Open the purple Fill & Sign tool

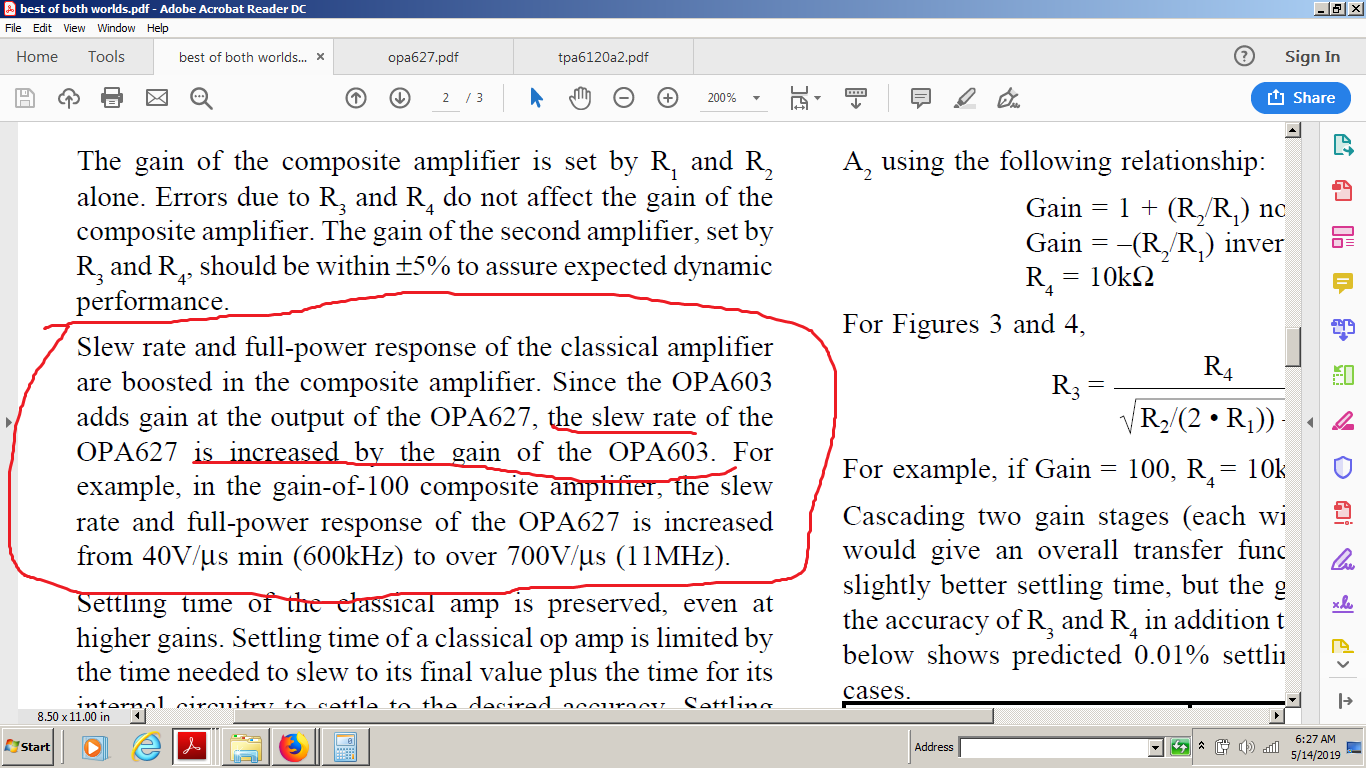[1343, 559]
